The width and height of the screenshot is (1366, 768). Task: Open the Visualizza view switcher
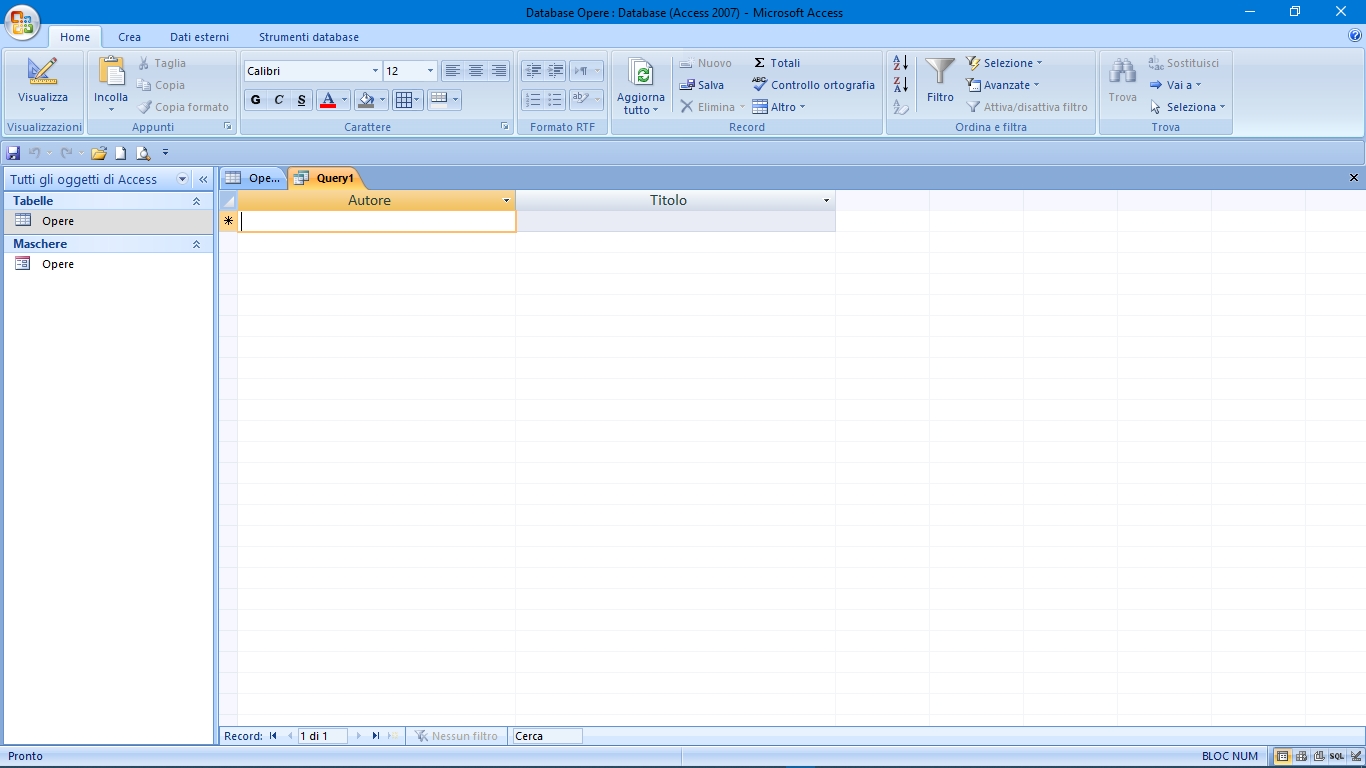coord(43,84)
